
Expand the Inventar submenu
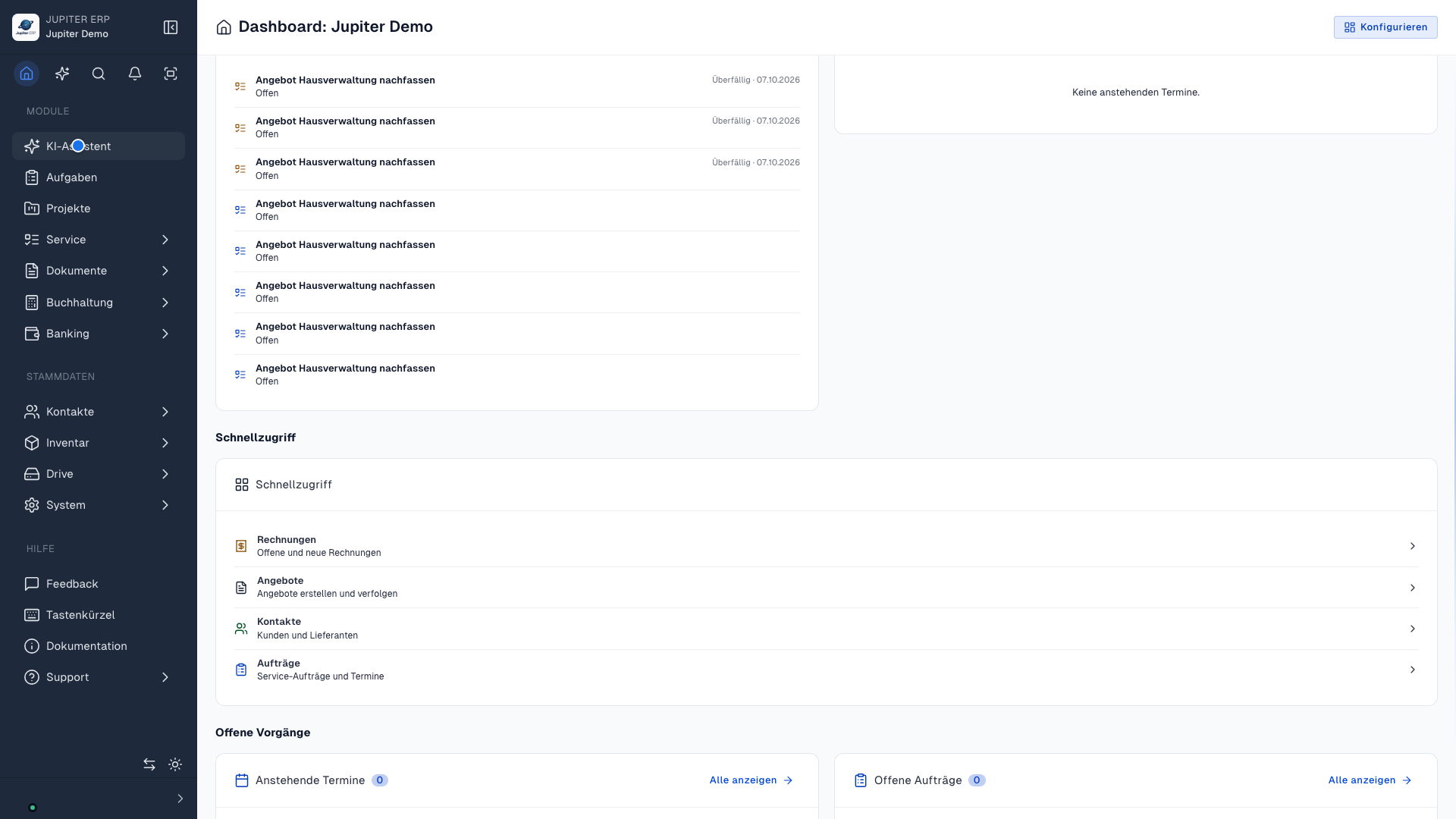click(x=165, y=443)
